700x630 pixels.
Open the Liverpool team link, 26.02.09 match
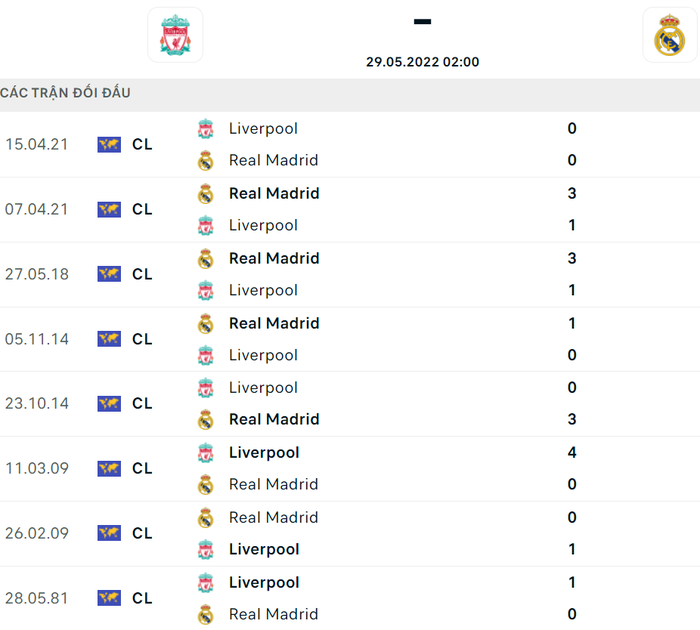click(264, 549)
